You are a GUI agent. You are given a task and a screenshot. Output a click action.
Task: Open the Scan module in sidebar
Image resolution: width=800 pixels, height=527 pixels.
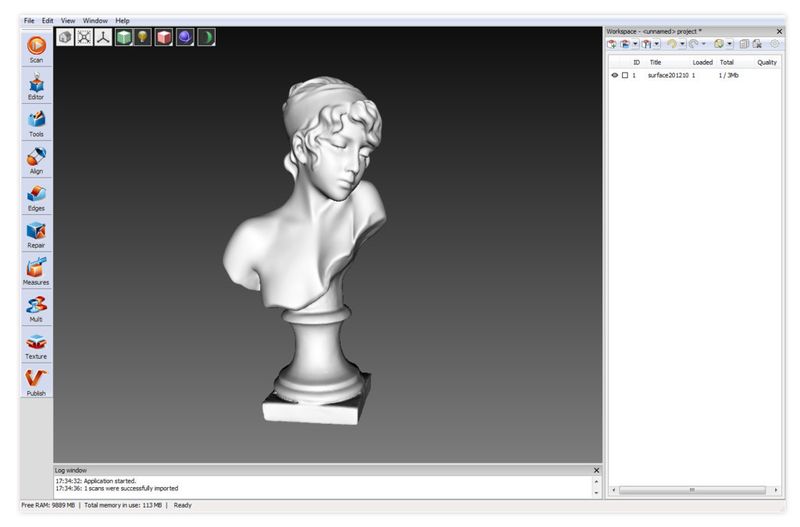[x=36, y=49]
